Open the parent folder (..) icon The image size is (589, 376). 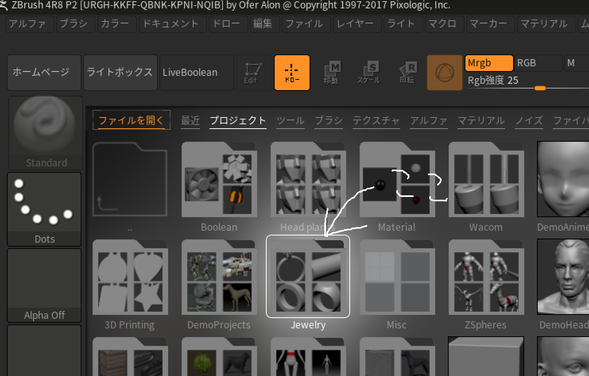coord(130,180)
